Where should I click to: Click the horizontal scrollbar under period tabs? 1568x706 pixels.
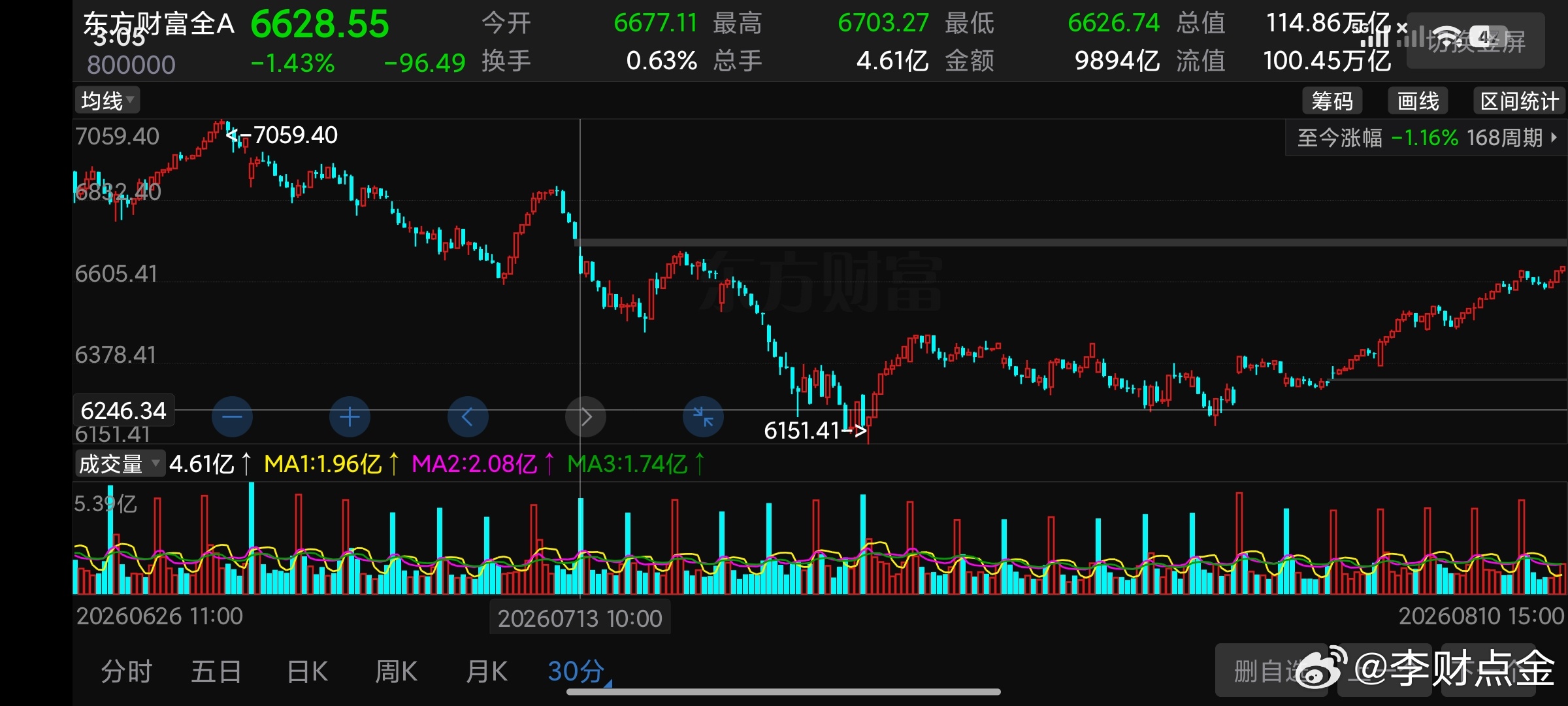click(783, 692)
